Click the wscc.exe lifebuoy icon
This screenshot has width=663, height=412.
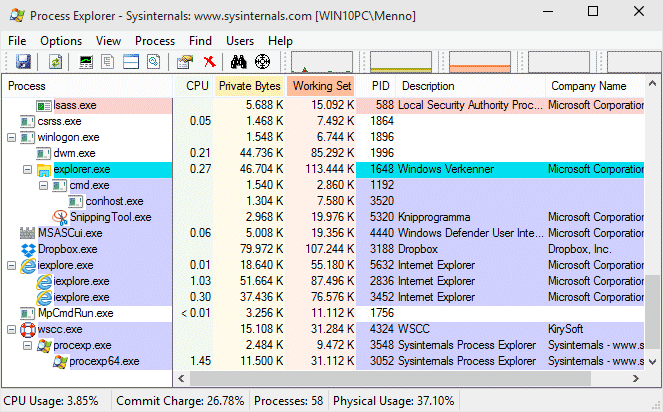[28, 329]
